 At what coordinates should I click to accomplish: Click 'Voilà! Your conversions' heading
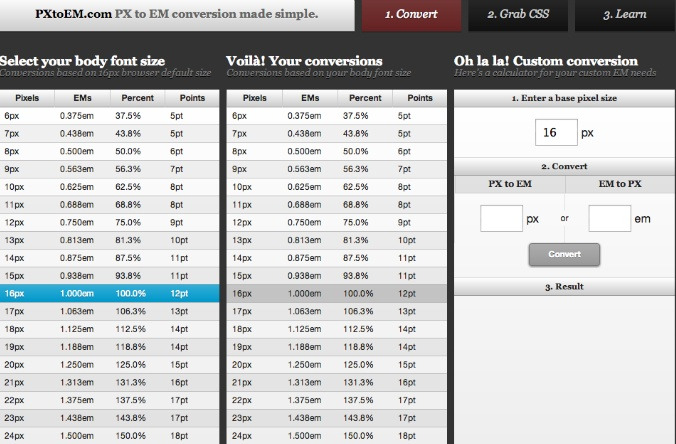304,61
